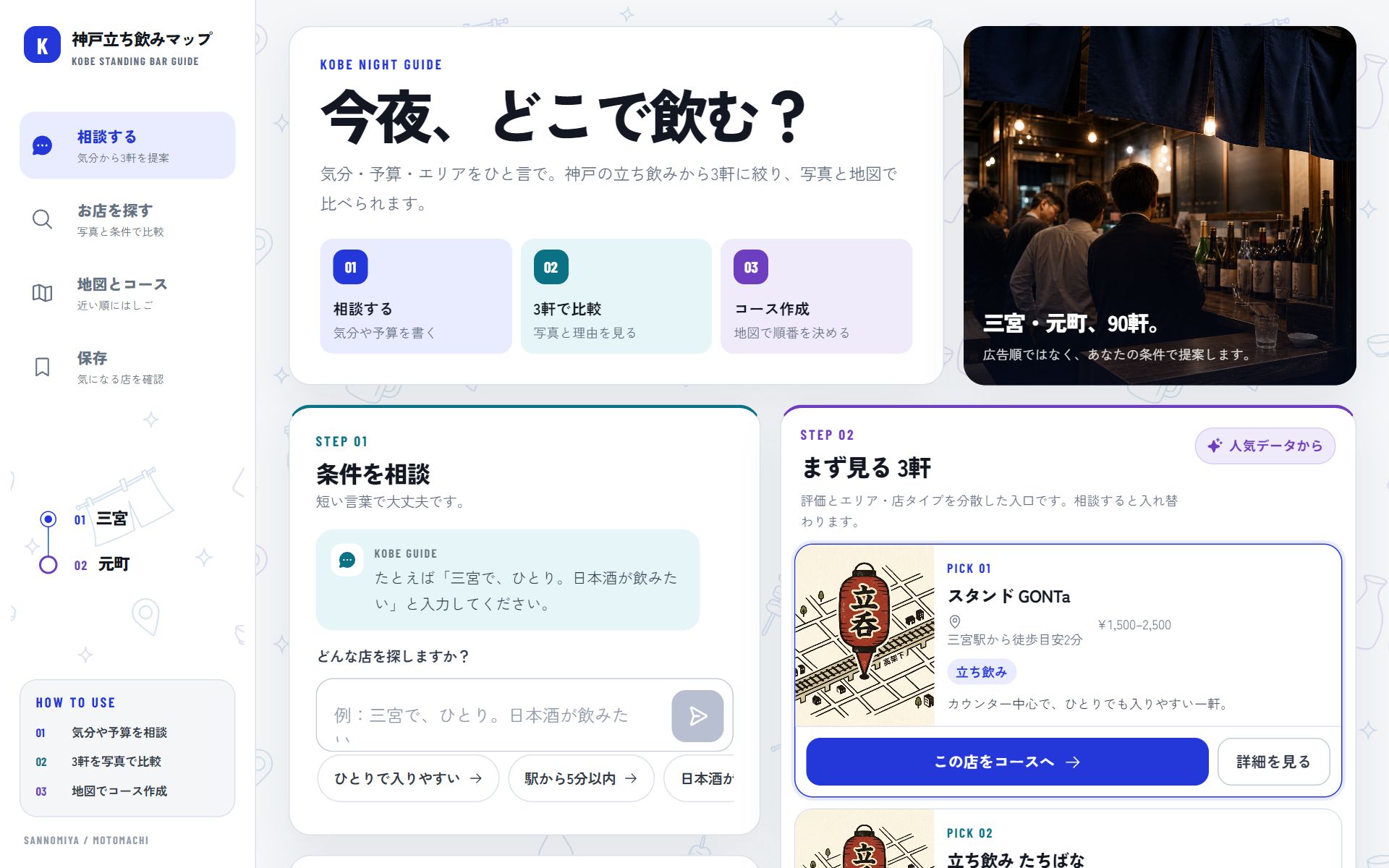
Task: Click arrow on ひとりで入りやすい chip
Action: pos(476,778)
